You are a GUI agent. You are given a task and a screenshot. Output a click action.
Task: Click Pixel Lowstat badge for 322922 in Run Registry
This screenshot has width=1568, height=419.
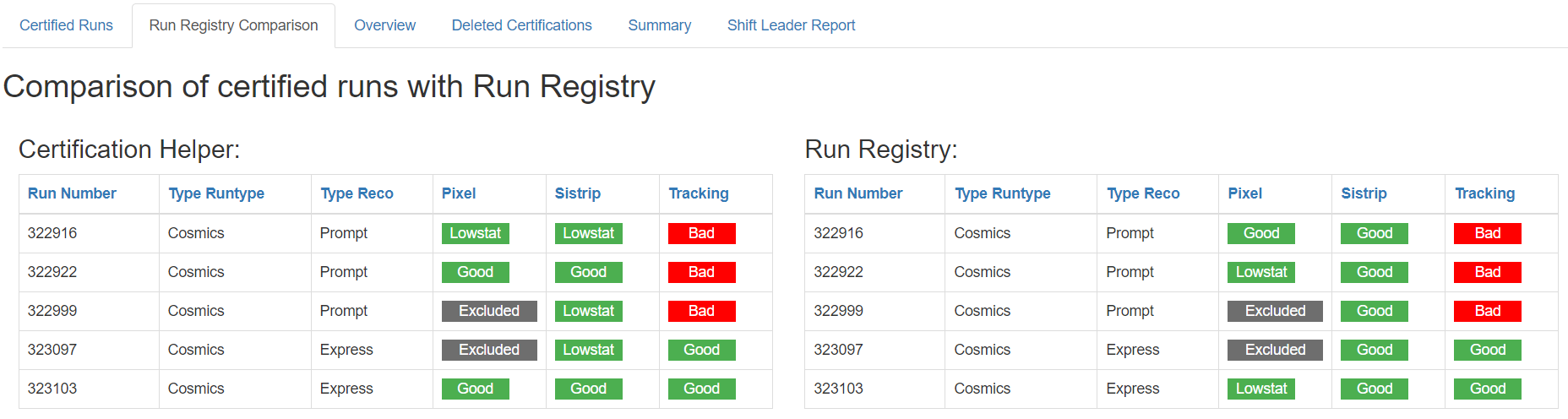[x=1261, y=272]
